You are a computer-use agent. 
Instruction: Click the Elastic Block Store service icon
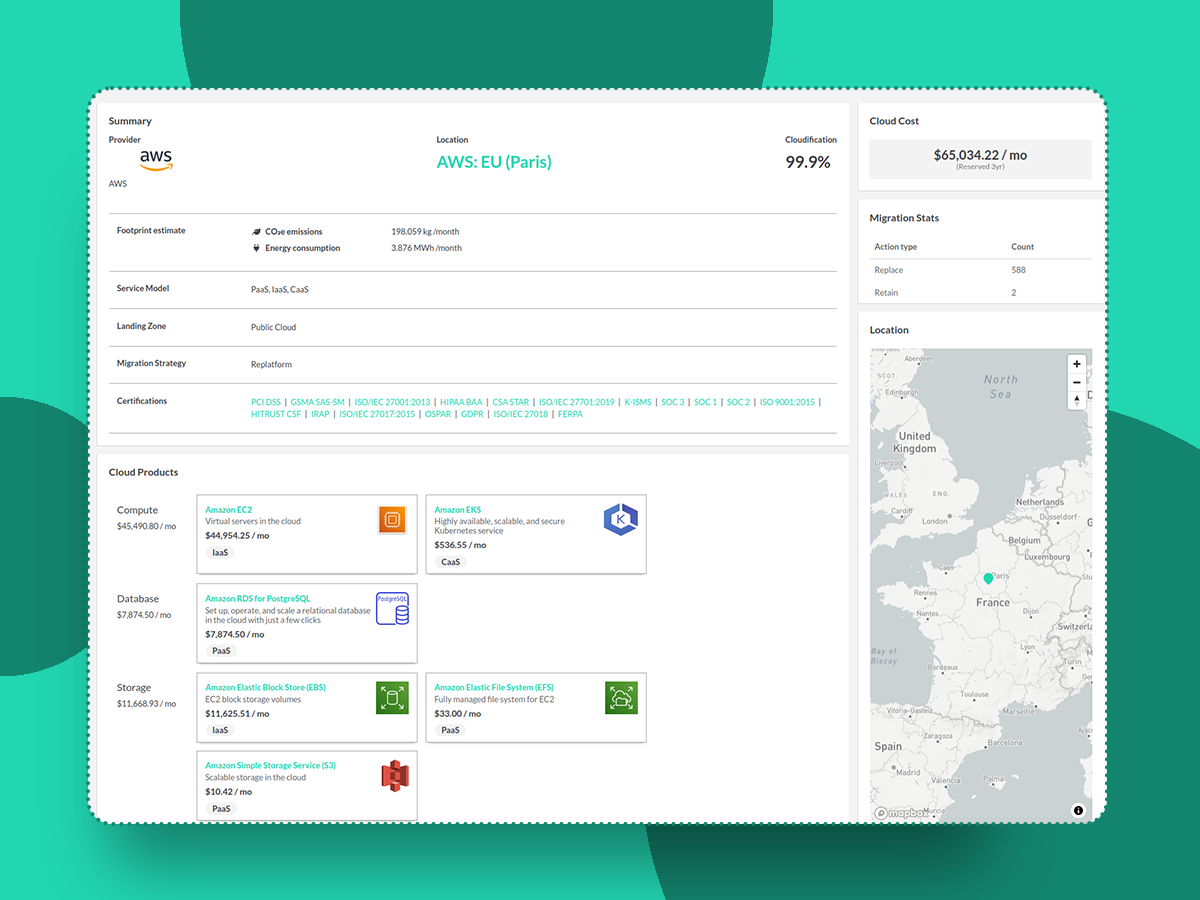393,697
